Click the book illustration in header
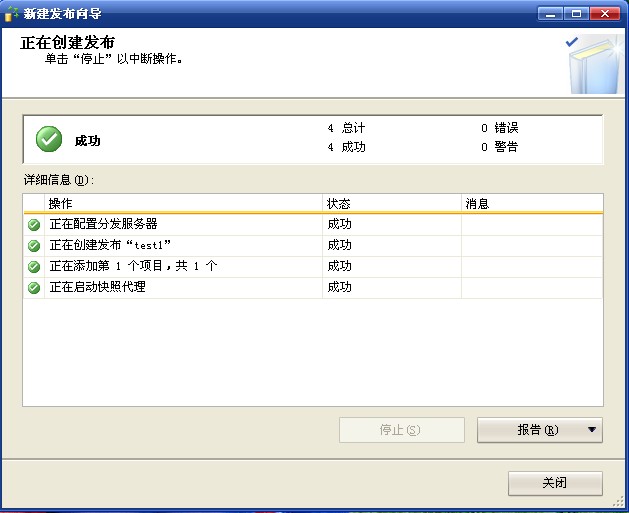Image resolution: width=629 pixels, height=513 pixels. tap(594, 65)
